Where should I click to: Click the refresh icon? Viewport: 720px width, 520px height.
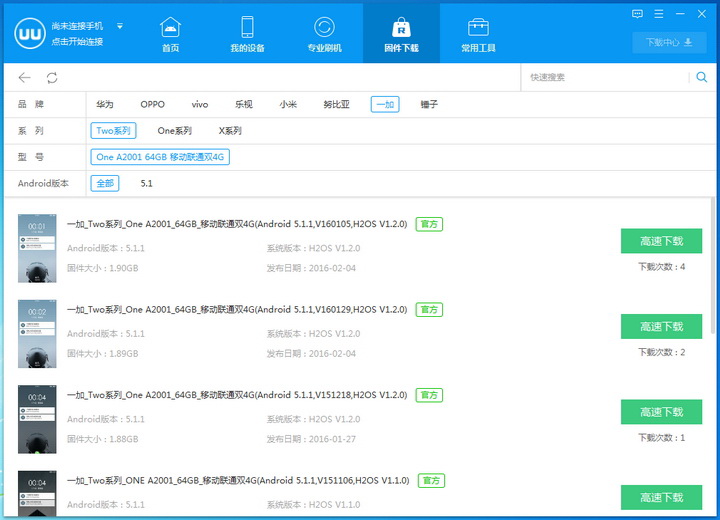[x=52, y=77]
